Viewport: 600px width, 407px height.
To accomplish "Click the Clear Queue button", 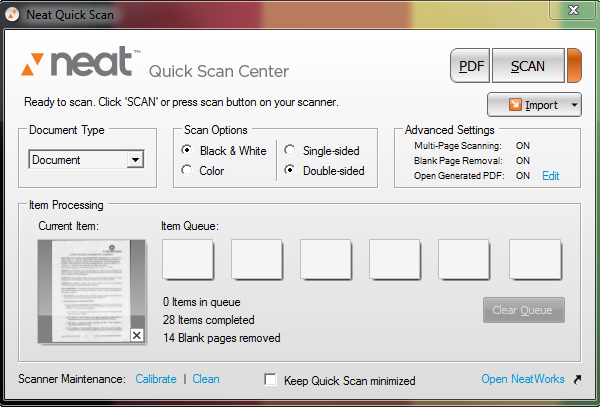I will pyautogui.click(x=523, y=310).
